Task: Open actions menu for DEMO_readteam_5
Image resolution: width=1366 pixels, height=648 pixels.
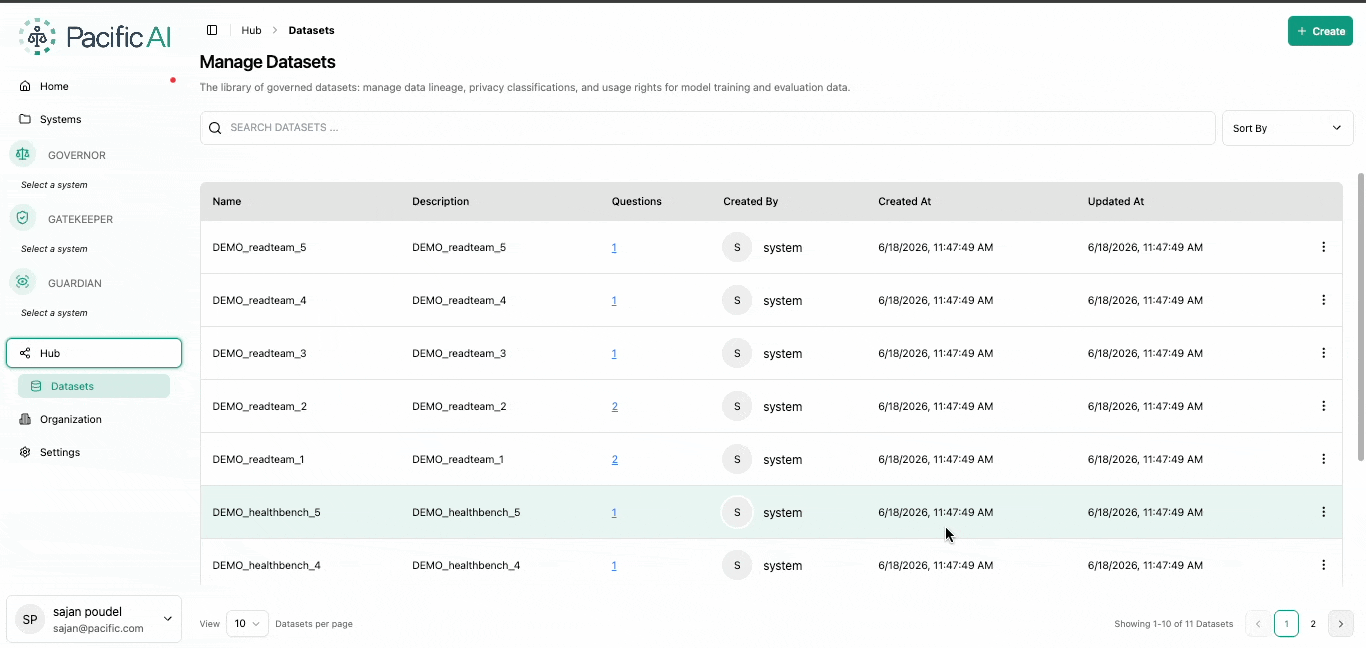Action: (1323, 247)
